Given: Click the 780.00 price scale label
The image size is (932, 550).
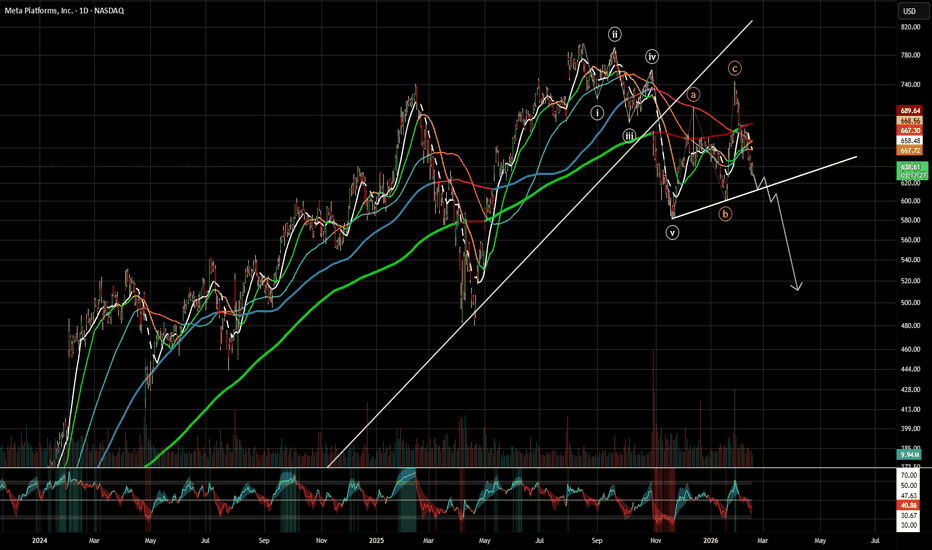Looking at the screenshot, I should point(910,55).
